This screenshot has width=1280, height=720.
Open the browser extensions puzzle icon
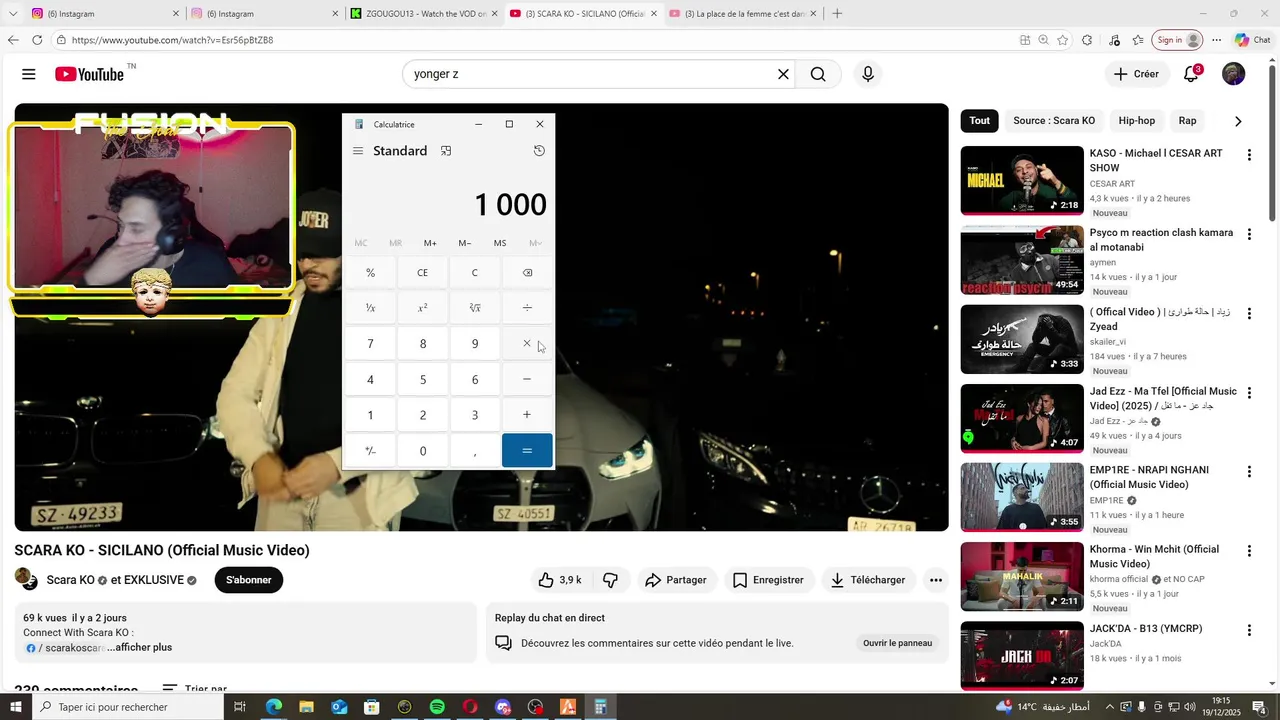pyautogui.click(x=1087, y=40)
